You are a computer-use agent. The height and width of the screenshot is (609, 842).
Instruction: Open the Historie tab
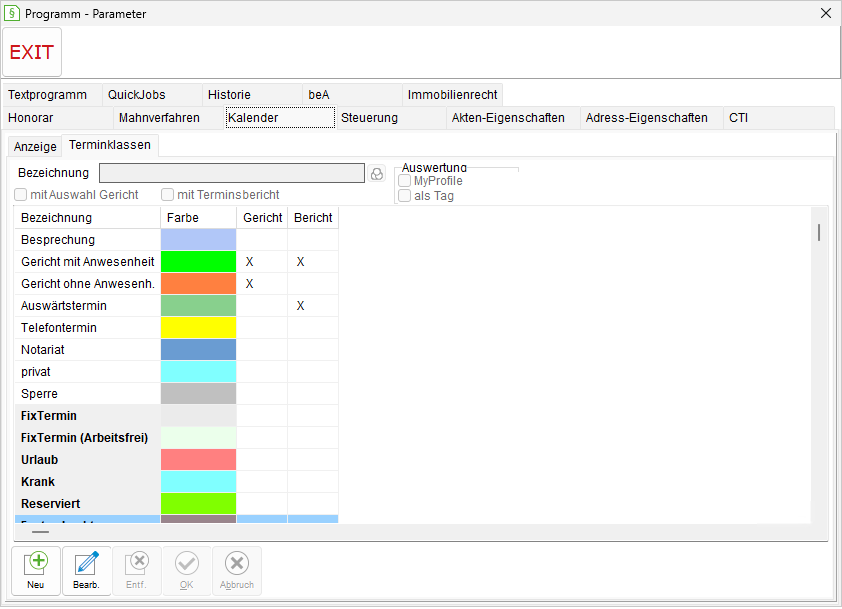(252, 95)
